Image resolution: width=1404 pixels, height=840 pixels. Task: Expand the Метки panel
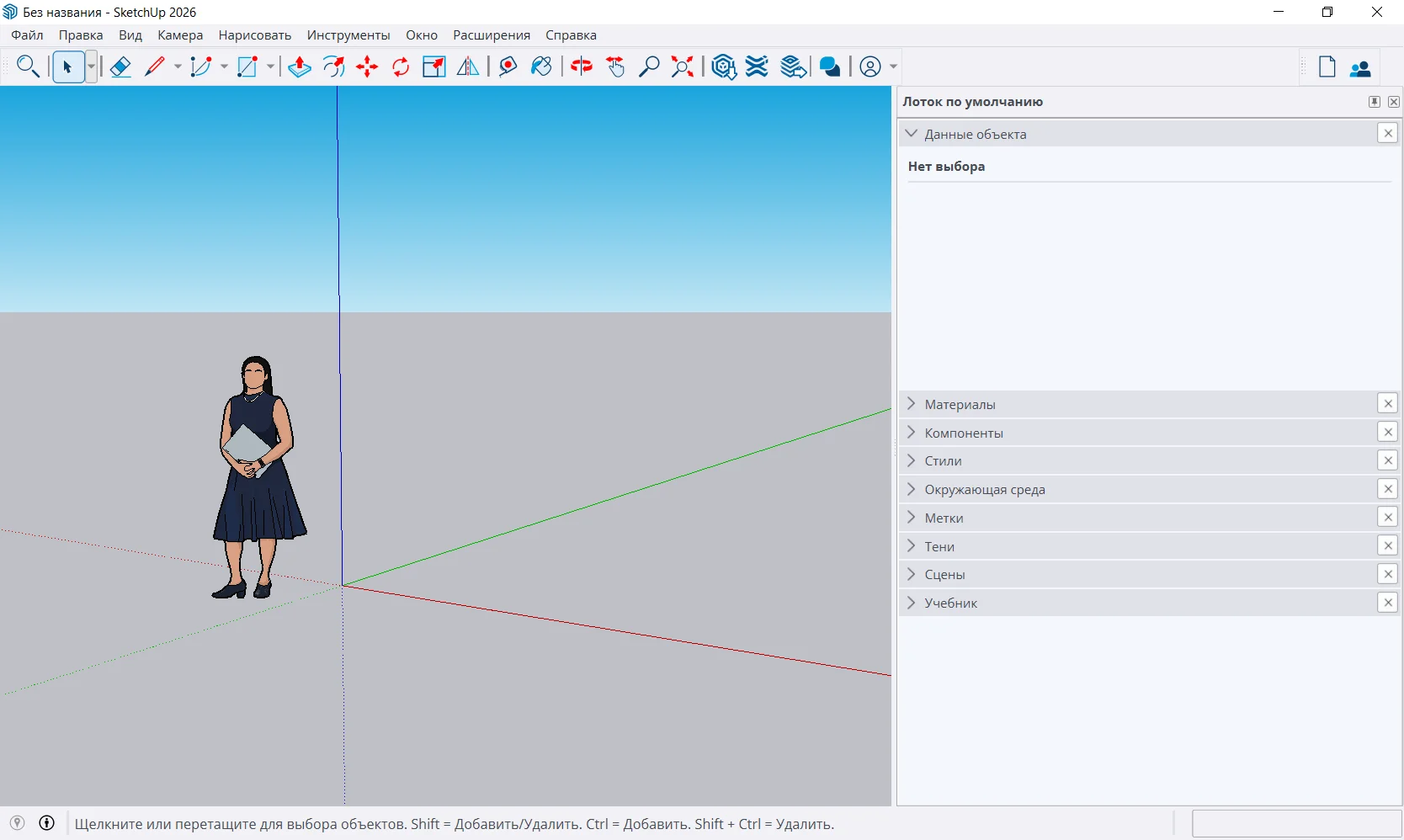(x=912, y=518)
